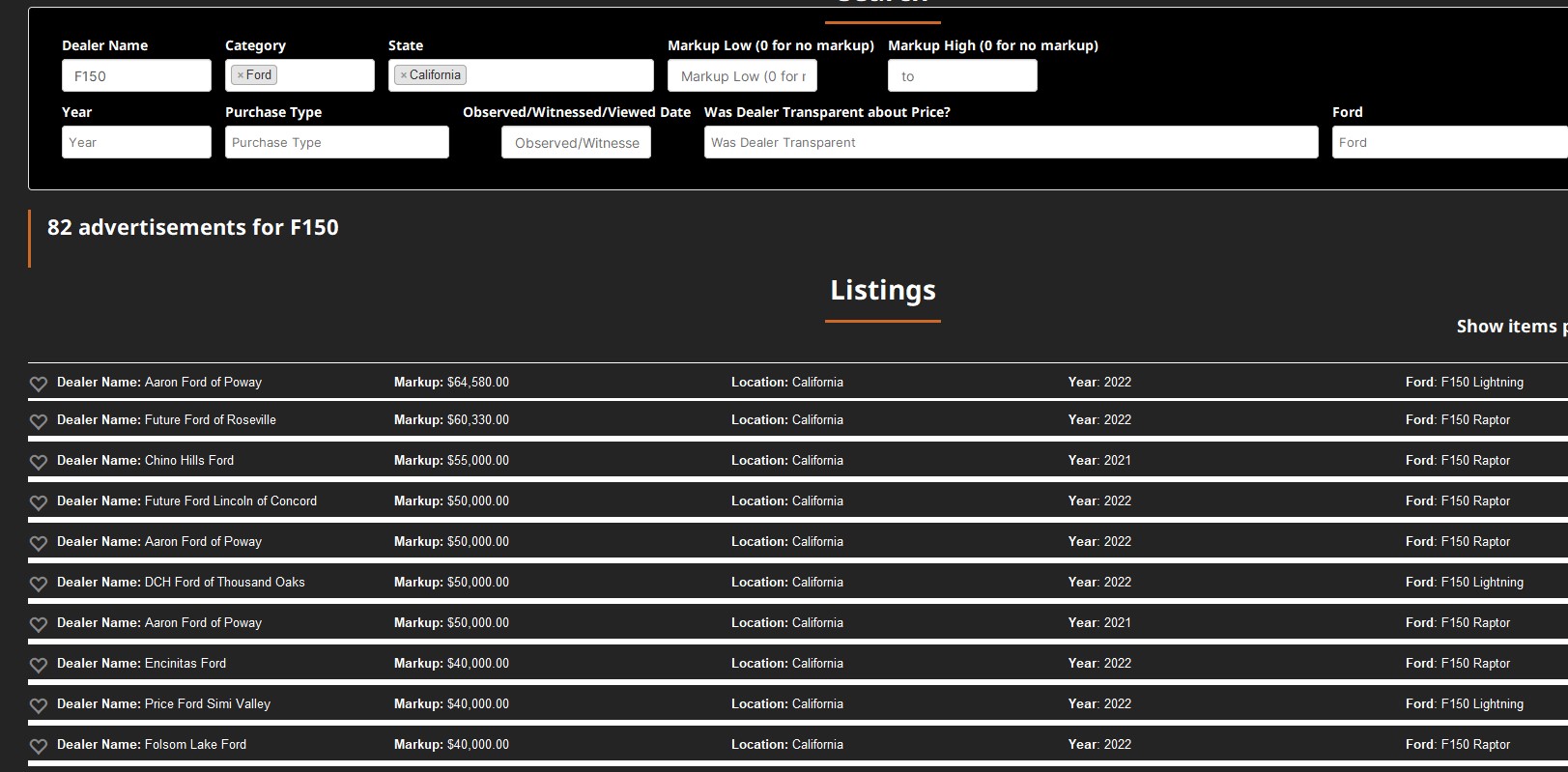1568x772 pixels.
Task: Click the Markup High input field
Action: (x=962, y=75)
